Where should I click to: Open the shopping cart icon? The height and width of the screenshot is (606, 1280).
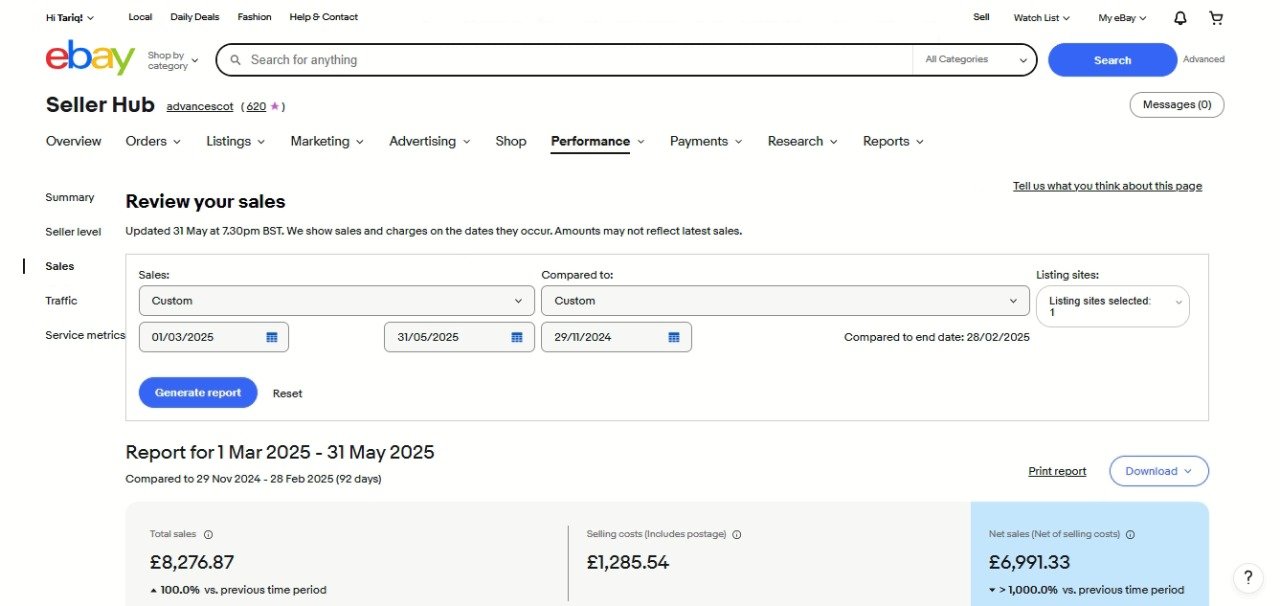[1216, 18]
